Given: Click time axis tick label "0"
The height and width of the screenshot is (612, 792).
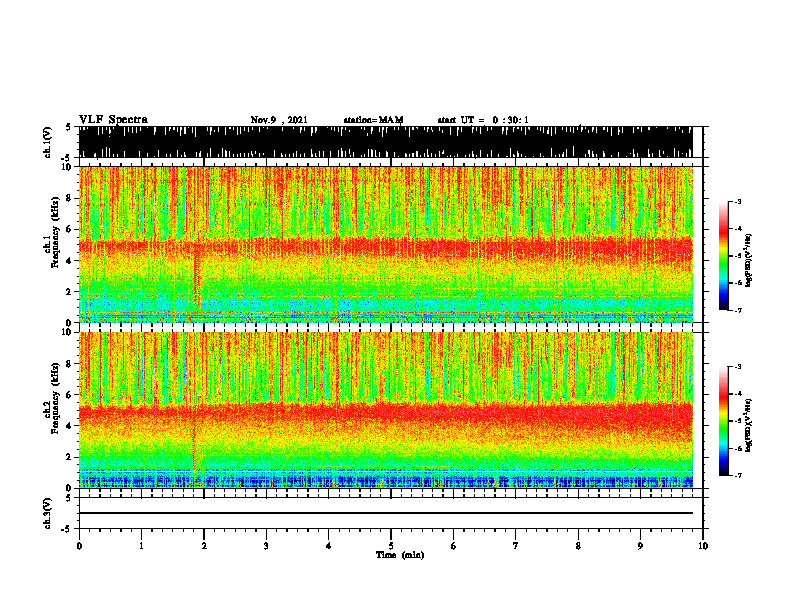Looking at the screenshot, I should coord(79,546).
